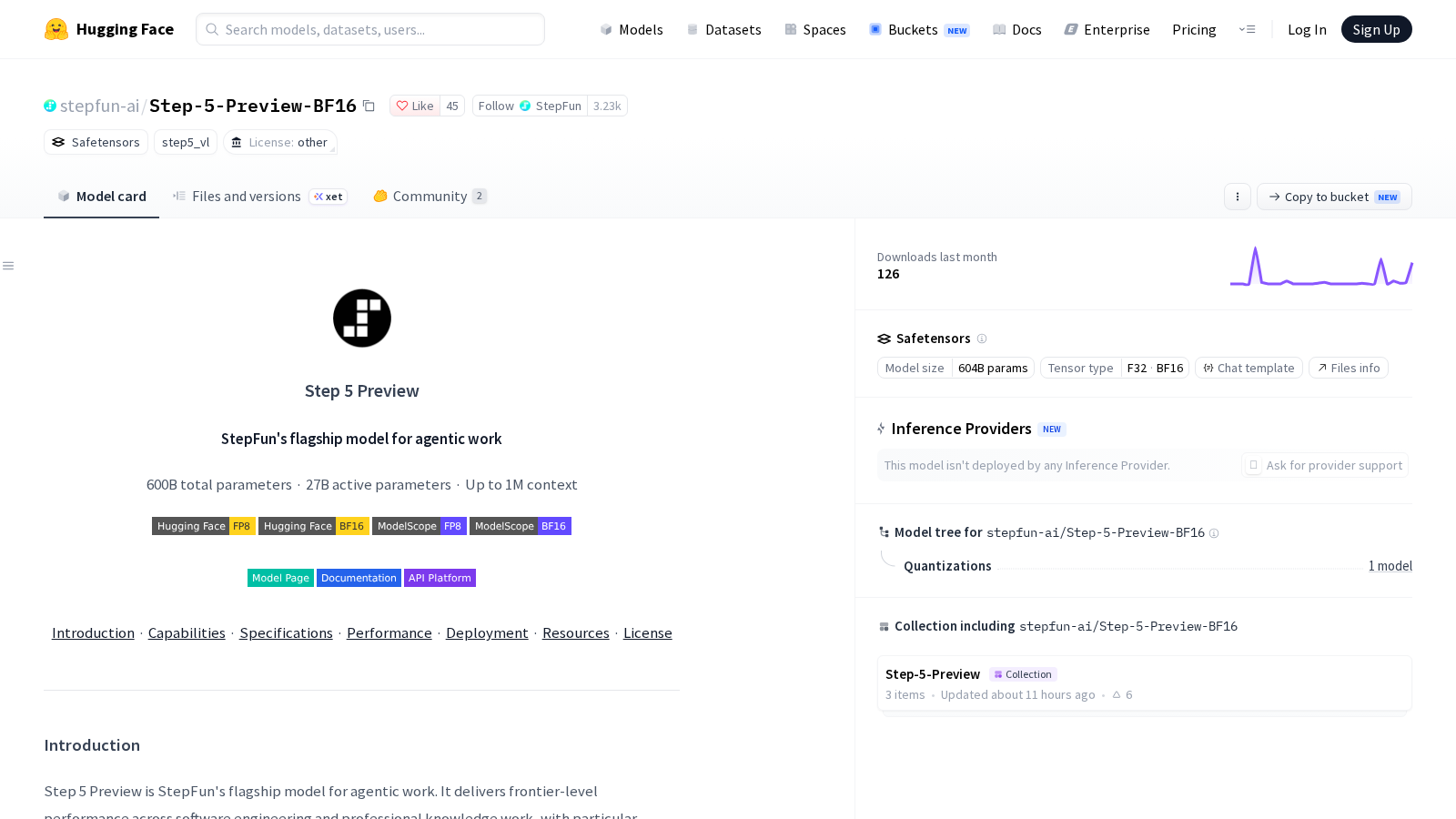Click the Copy to bucket button

1334,197
